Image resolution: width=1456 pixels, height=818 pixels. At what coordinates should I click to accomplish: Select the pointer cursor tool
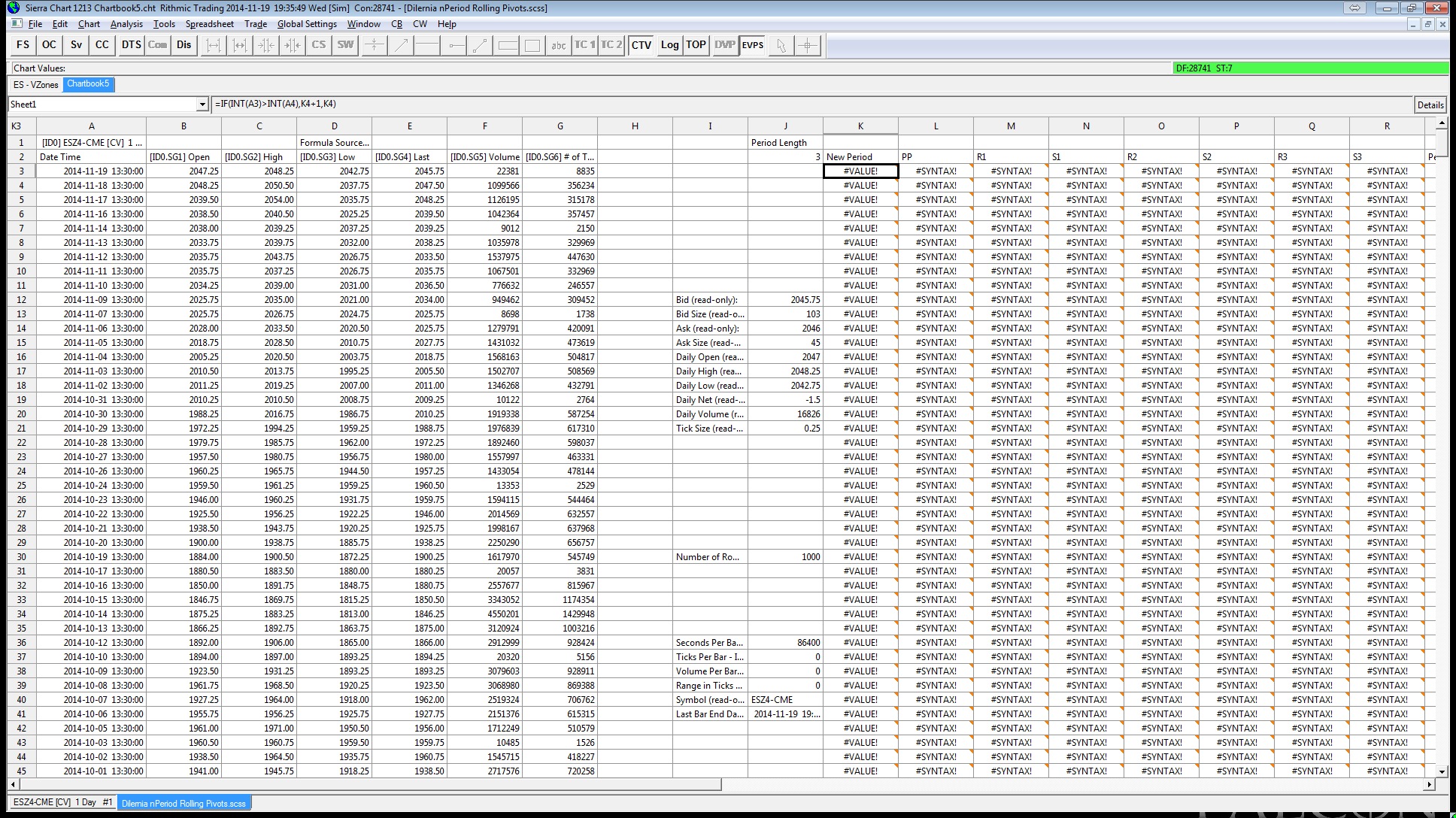tap(781, 45)
